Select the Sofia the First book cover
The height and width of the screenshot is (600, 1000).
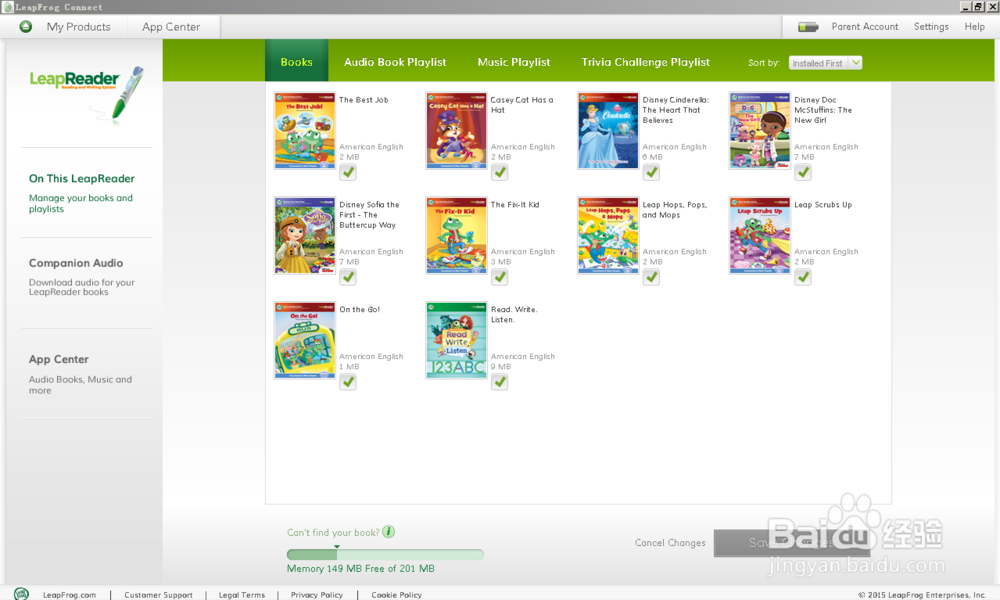pos(305,235)
